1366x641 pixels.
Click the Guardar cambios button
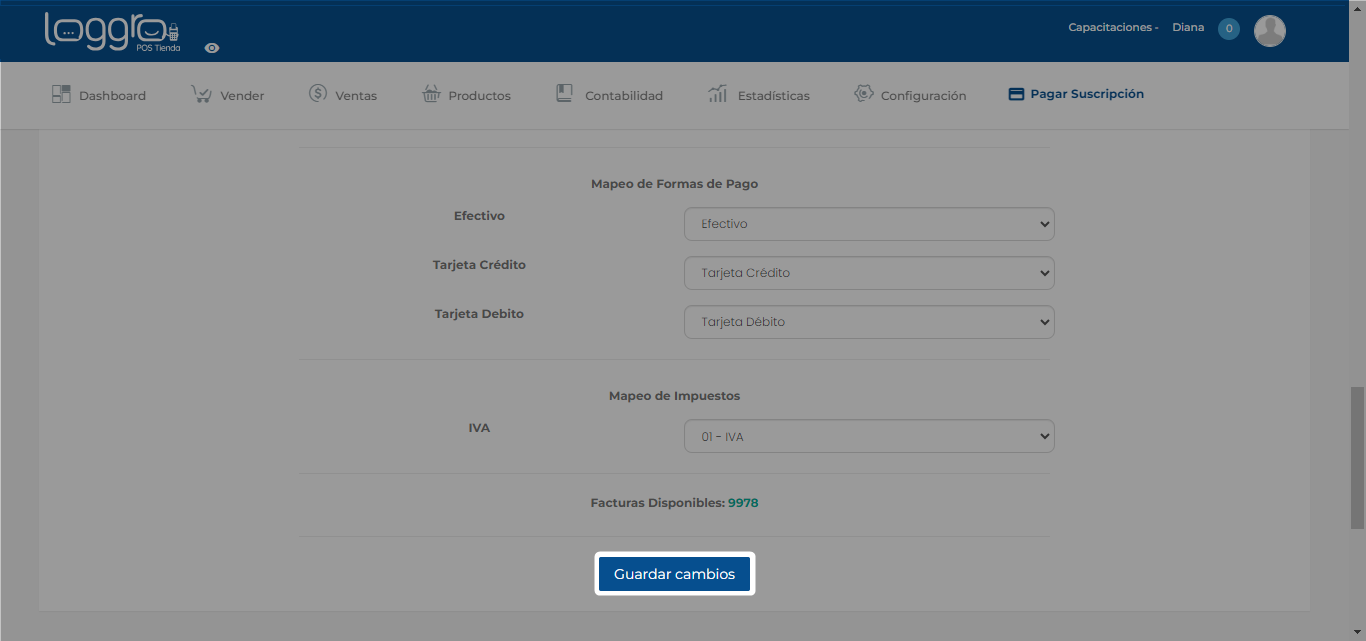674,574
